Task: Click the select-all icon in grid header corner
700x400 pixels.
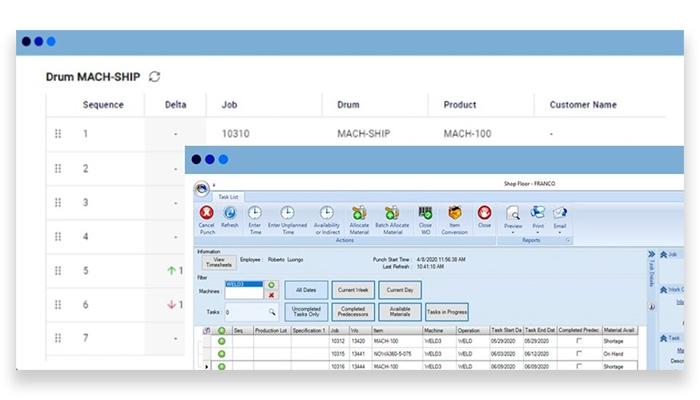Action: (207, 330)
